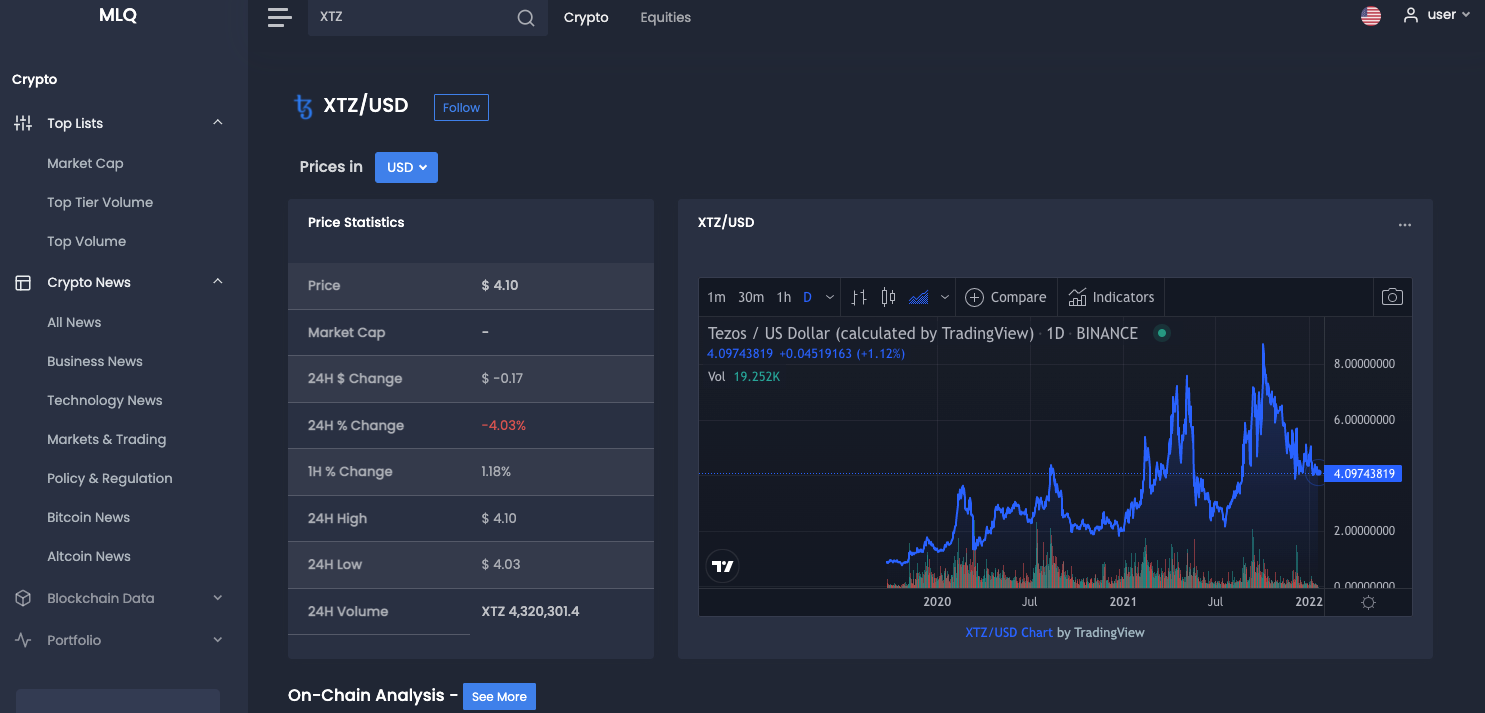Open the time interval dropdown arrow
The width and height of the screenshot is (1485, 713).
830,297
